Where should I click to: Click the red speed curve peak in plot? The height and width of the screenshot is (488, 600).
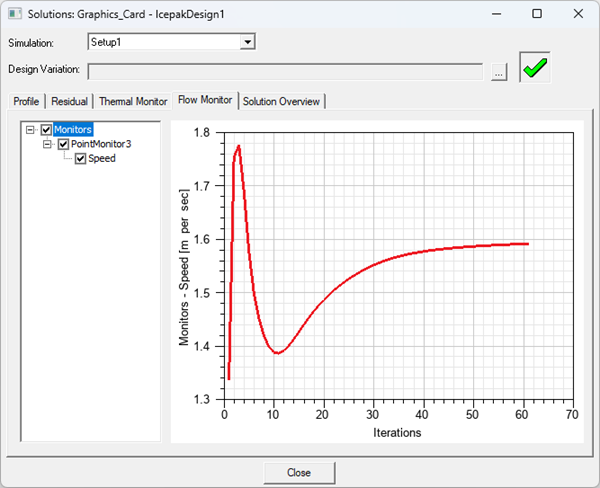(x=238, y=147)
